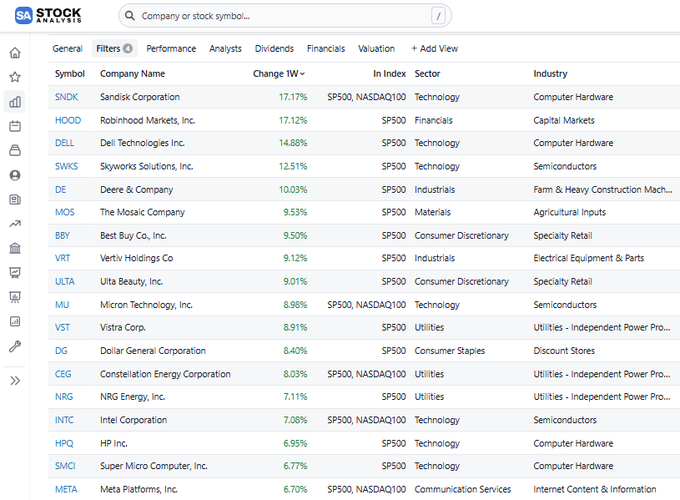680x500 pixels.
Task: Open the wrench tools sidebar icon
Action: point(15,346)
